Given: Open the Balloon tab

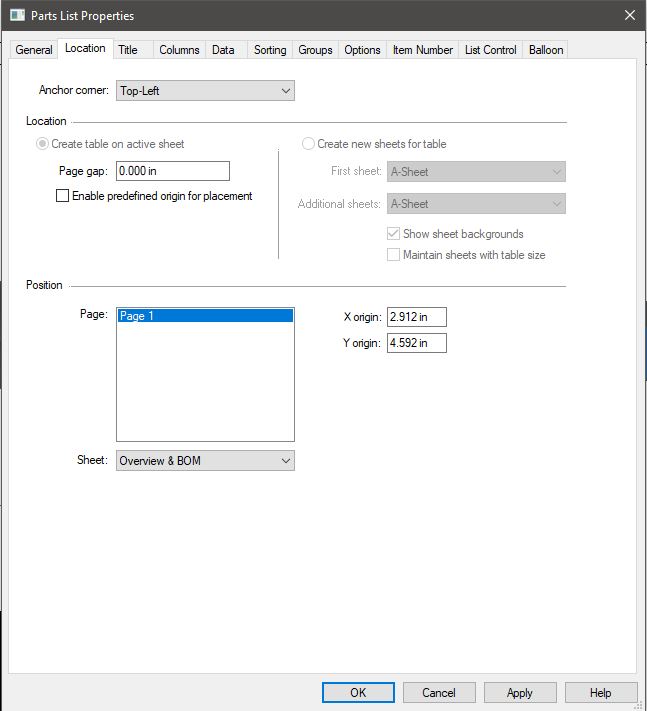Looking at the screenshot, I should 546,50.
